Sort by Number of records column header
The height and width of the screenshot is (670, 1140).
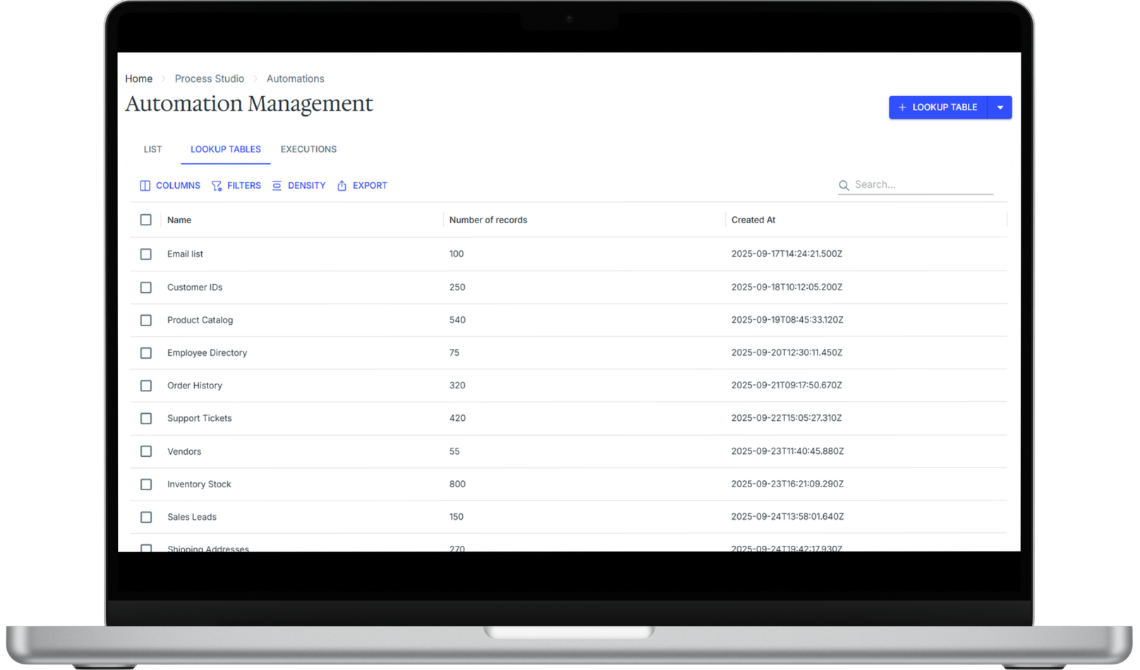tap(488, 220)
